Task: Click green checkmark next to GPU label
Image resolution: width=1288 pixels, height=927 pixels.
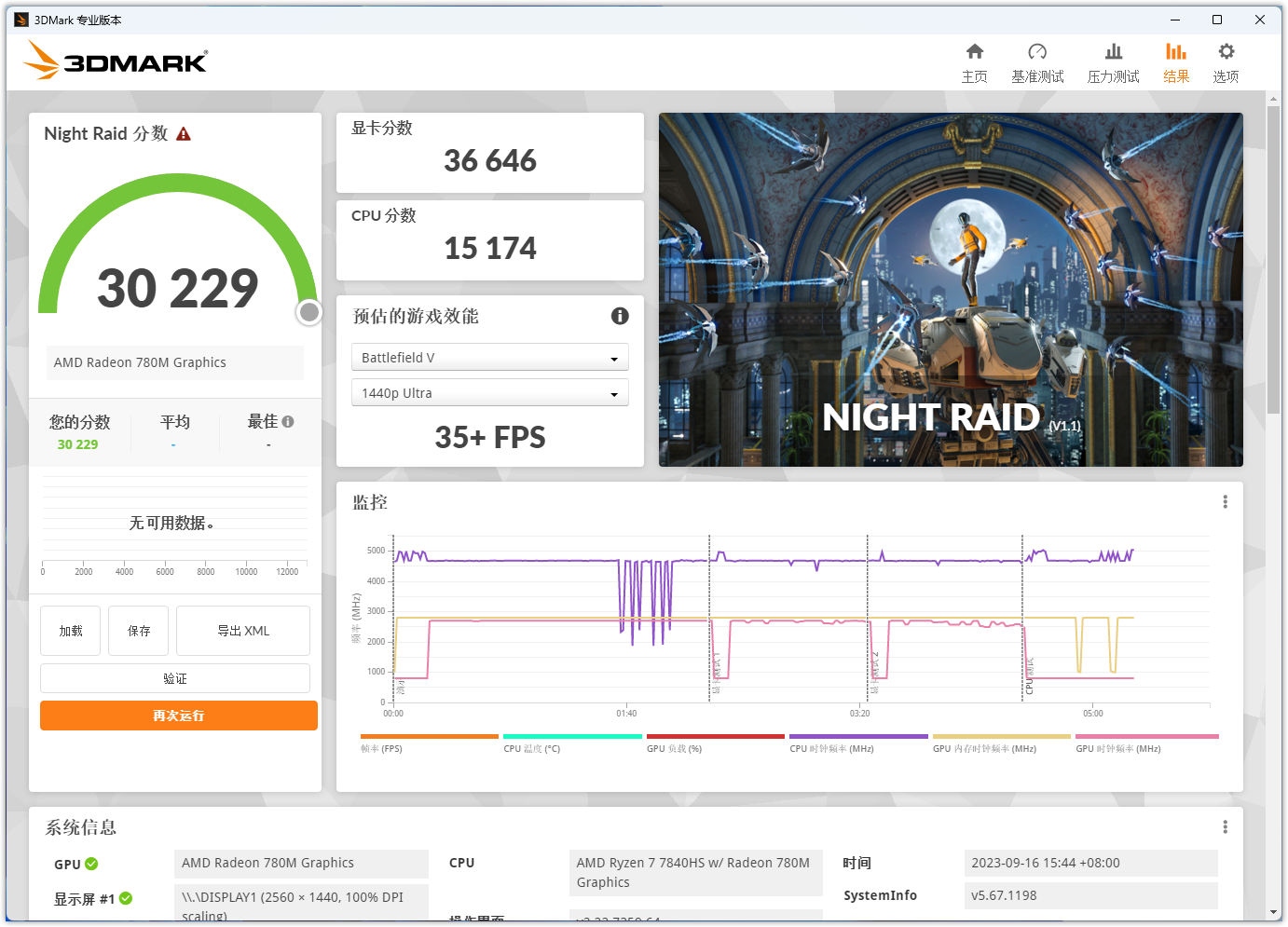Action: click(91, 864)
